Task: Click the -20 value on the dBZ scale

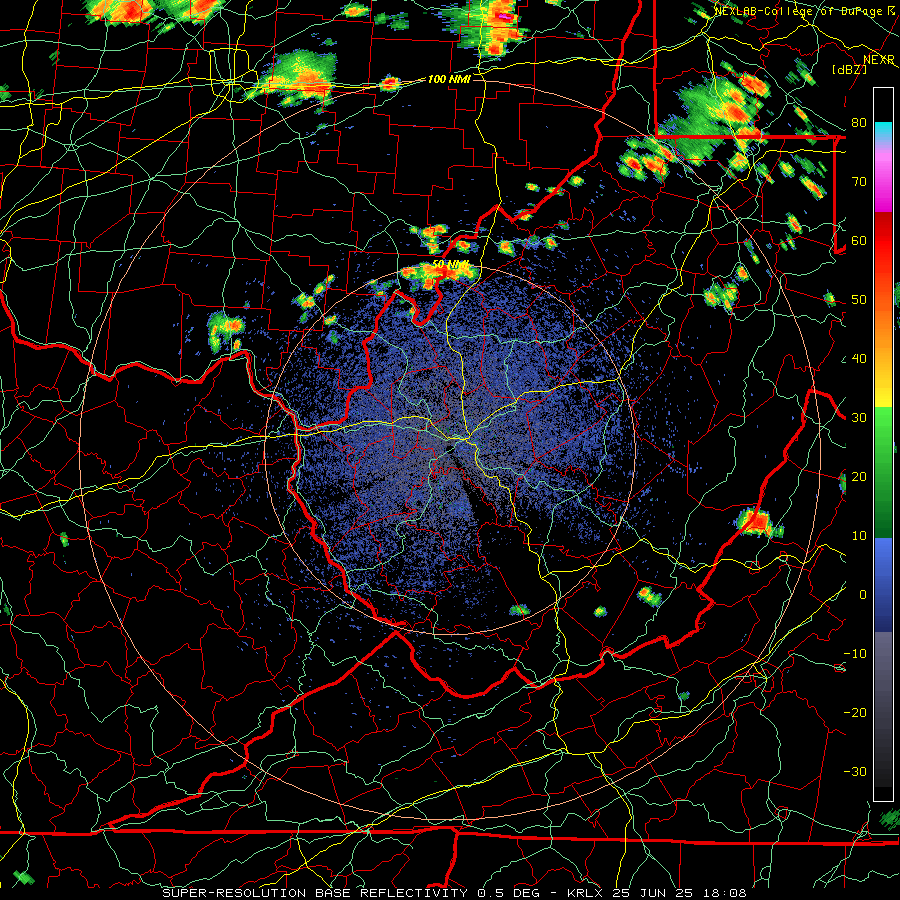Action: (855, 712)
